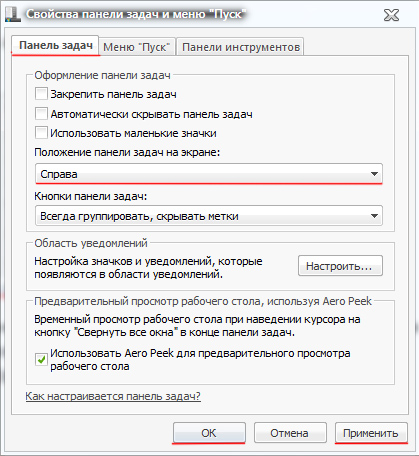419x456 pixels.
Task: Close the dialog with the X button
Action: [391, 15]
